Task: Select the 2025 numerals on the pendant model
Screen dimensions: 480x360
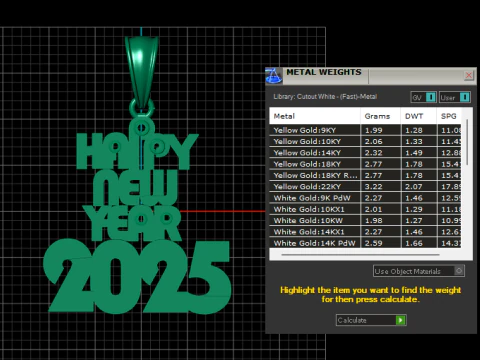Action: [137, 277]
